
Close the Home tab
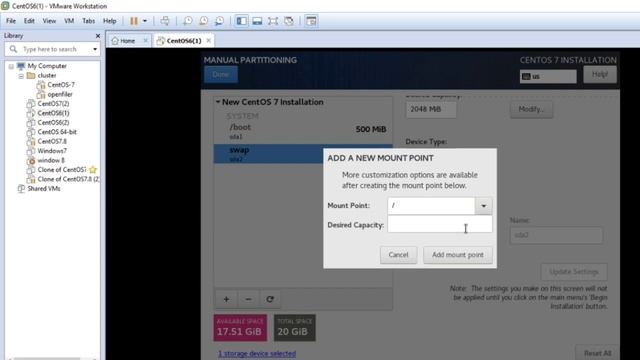click(x=145, y=40)
